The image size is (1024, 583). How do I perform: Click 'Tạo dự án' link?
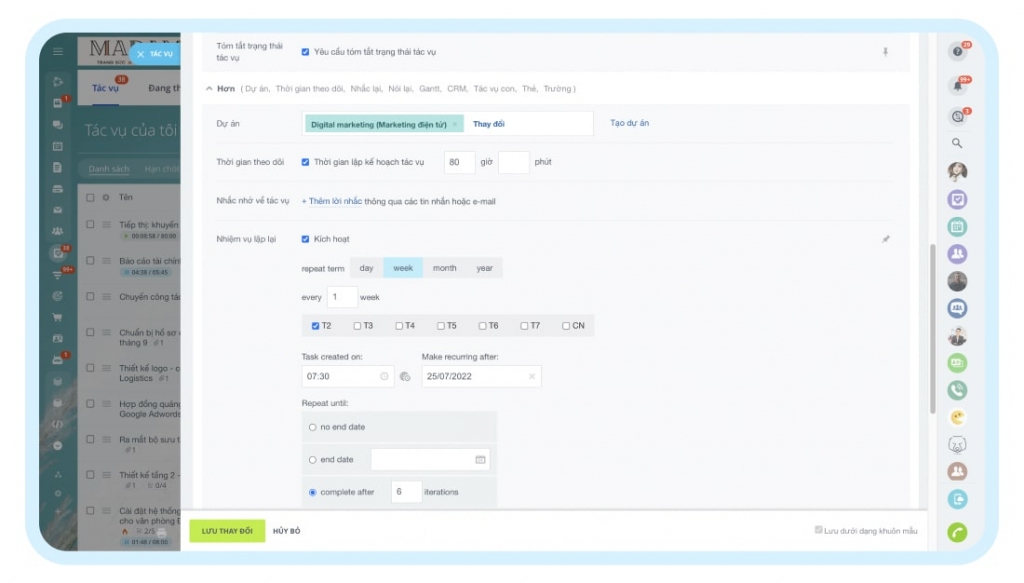(630, 123)
